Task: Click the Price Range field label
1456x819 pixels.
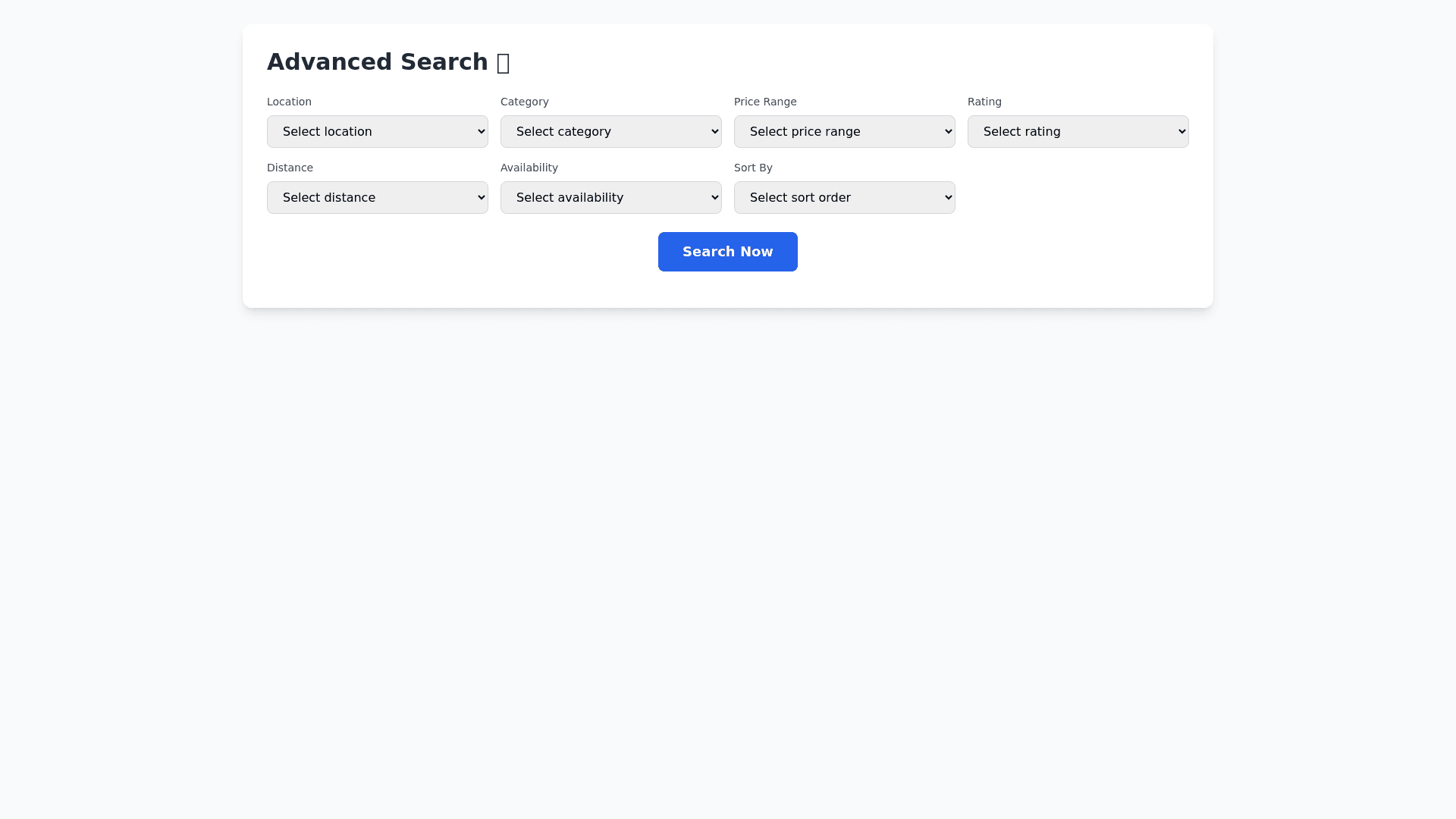Action: 764,102
